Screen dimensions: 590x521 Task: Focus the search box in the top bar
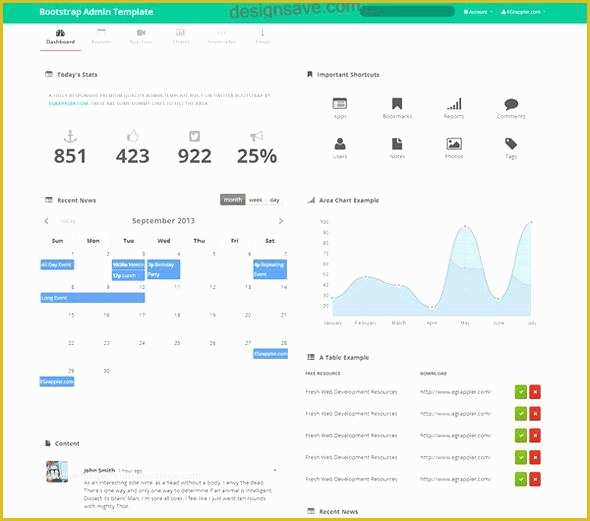[407, 11]
